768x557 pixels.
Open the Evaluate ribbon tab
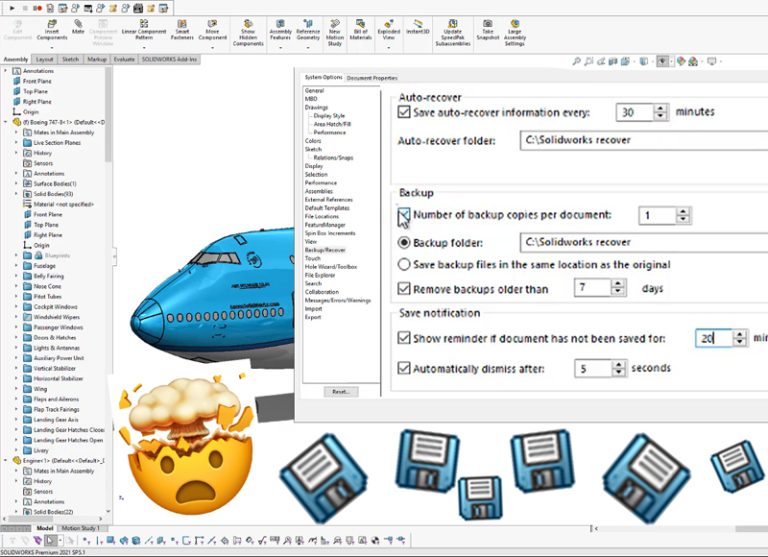point(124,59)
